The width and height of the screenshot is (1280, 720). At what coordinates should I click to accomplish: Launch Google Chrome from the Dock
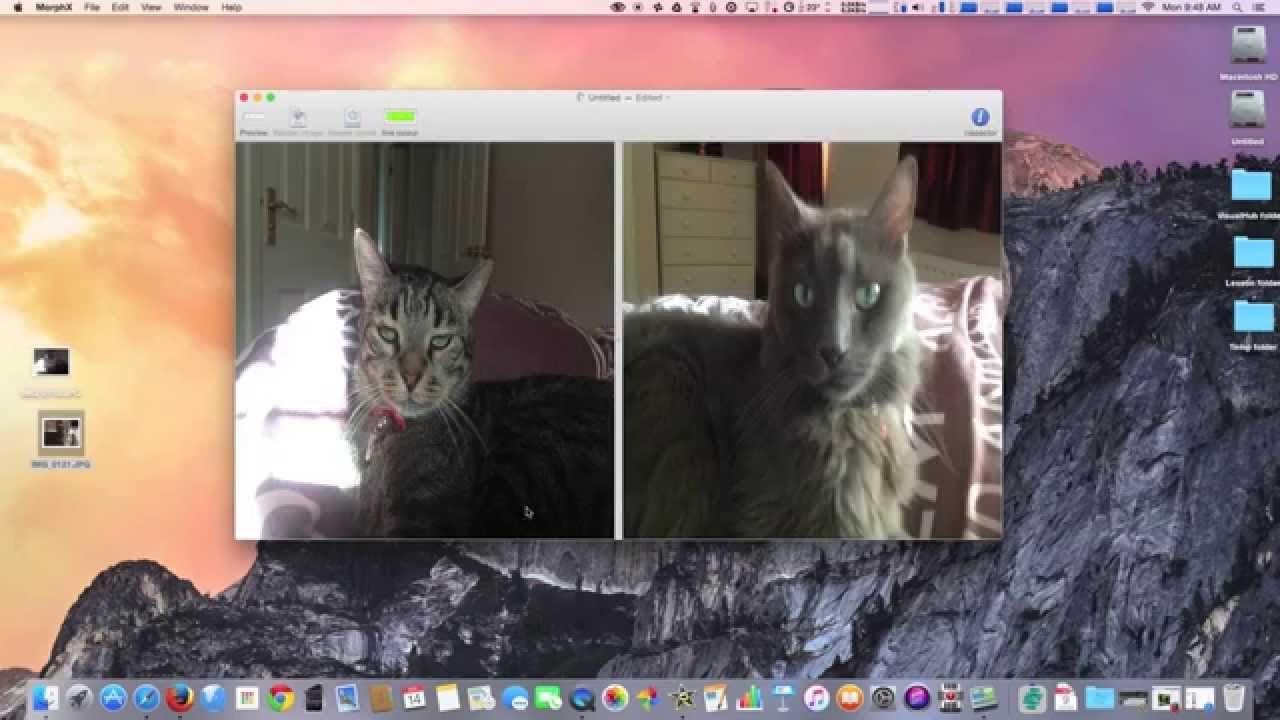tap(281, 697)
